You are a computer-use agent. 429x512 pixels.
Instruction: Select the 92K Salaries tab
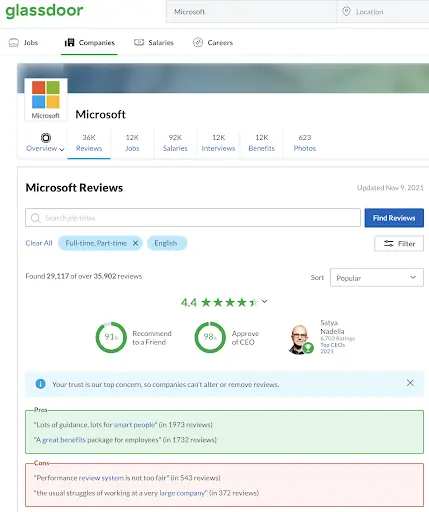coord(175,143)
